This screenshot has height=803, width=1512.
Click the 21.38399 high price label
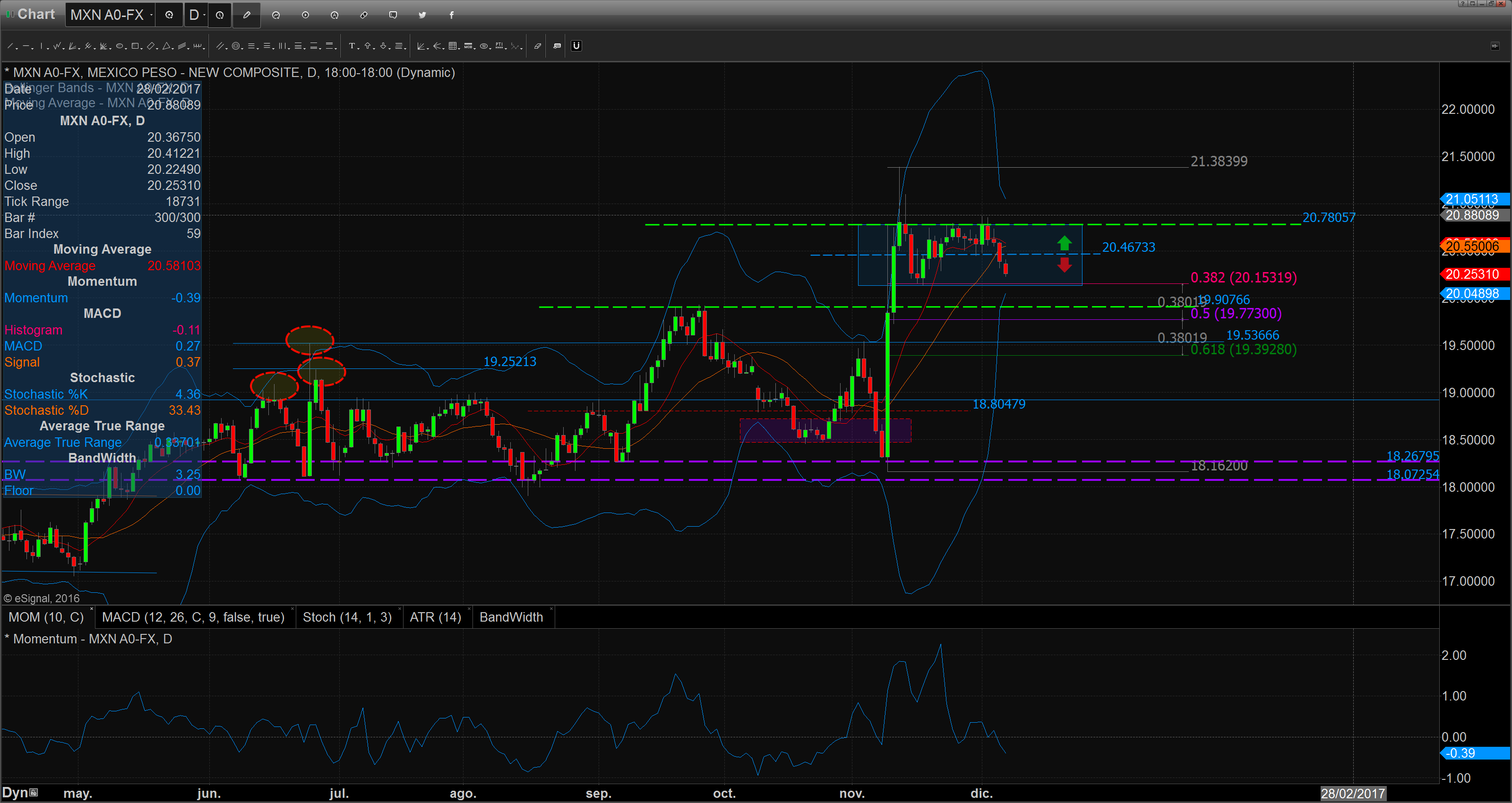click(1219, 162)
